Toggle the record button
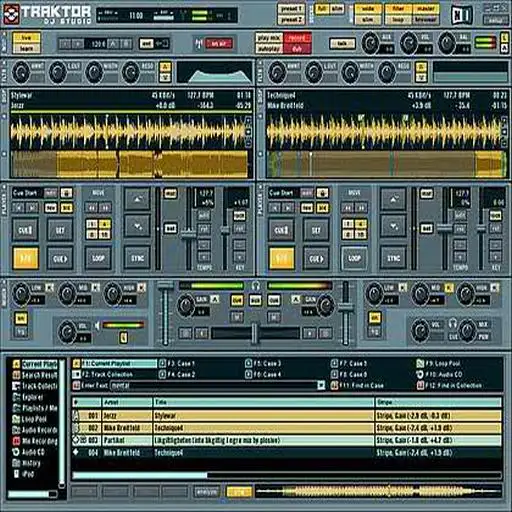 (x=297, y=38)
